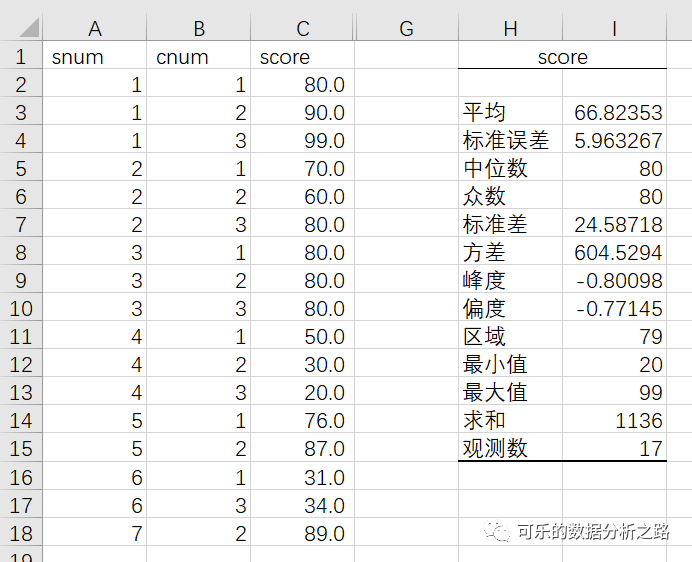The height and width of the screenshot is (562, 692).
Task: Select the cell with 50.0
Action: click(302, 336)
